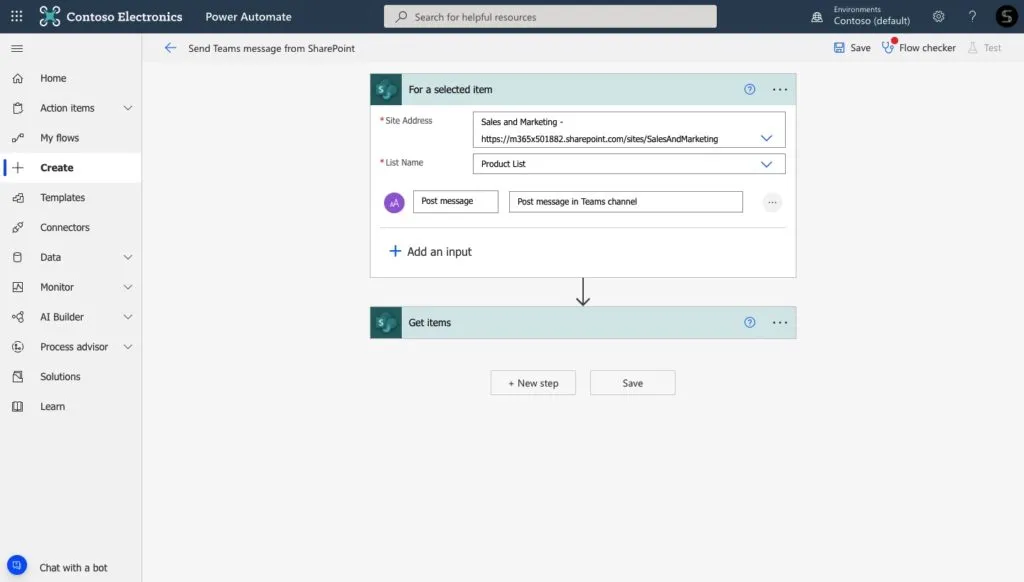
Task: Open Home in the navigation
Action: tap(53, 78)
